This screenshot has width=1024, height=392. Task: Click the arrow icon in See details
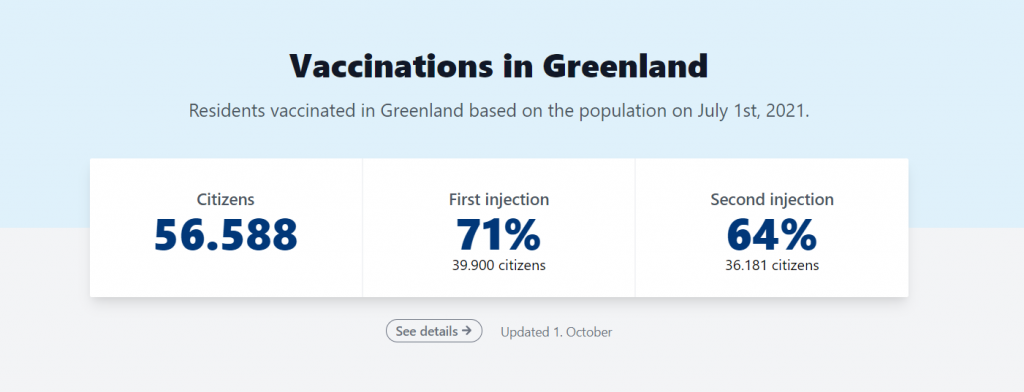466,331
